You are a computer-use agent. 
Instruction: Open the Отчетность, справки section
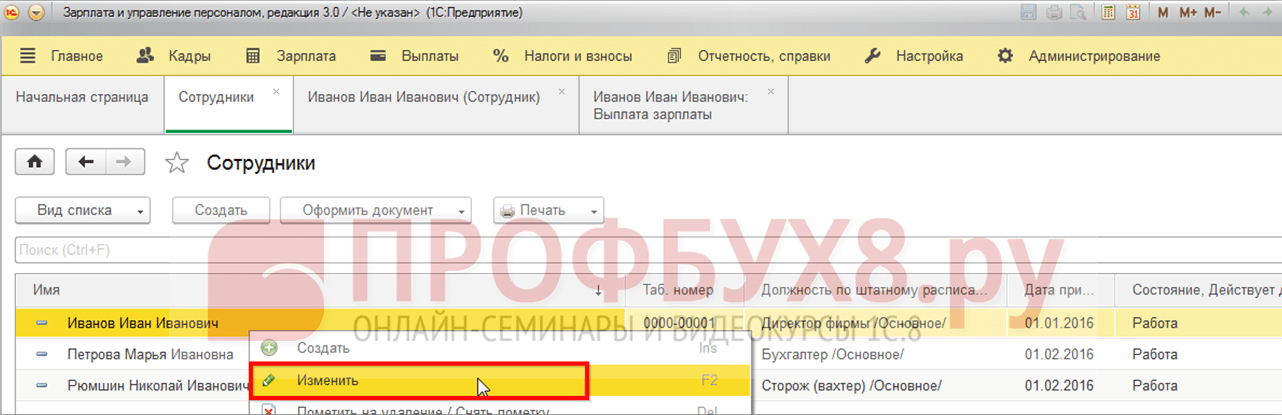click(x=748, y=56)
